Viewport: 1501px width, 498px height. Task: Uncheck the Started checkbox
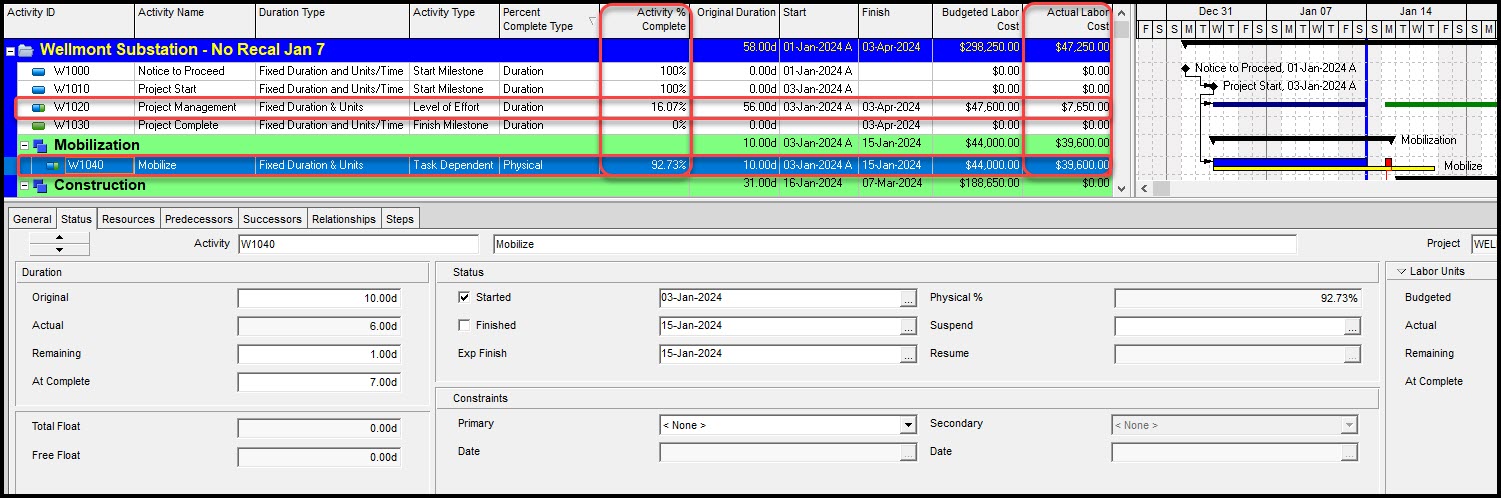[464, 298]
